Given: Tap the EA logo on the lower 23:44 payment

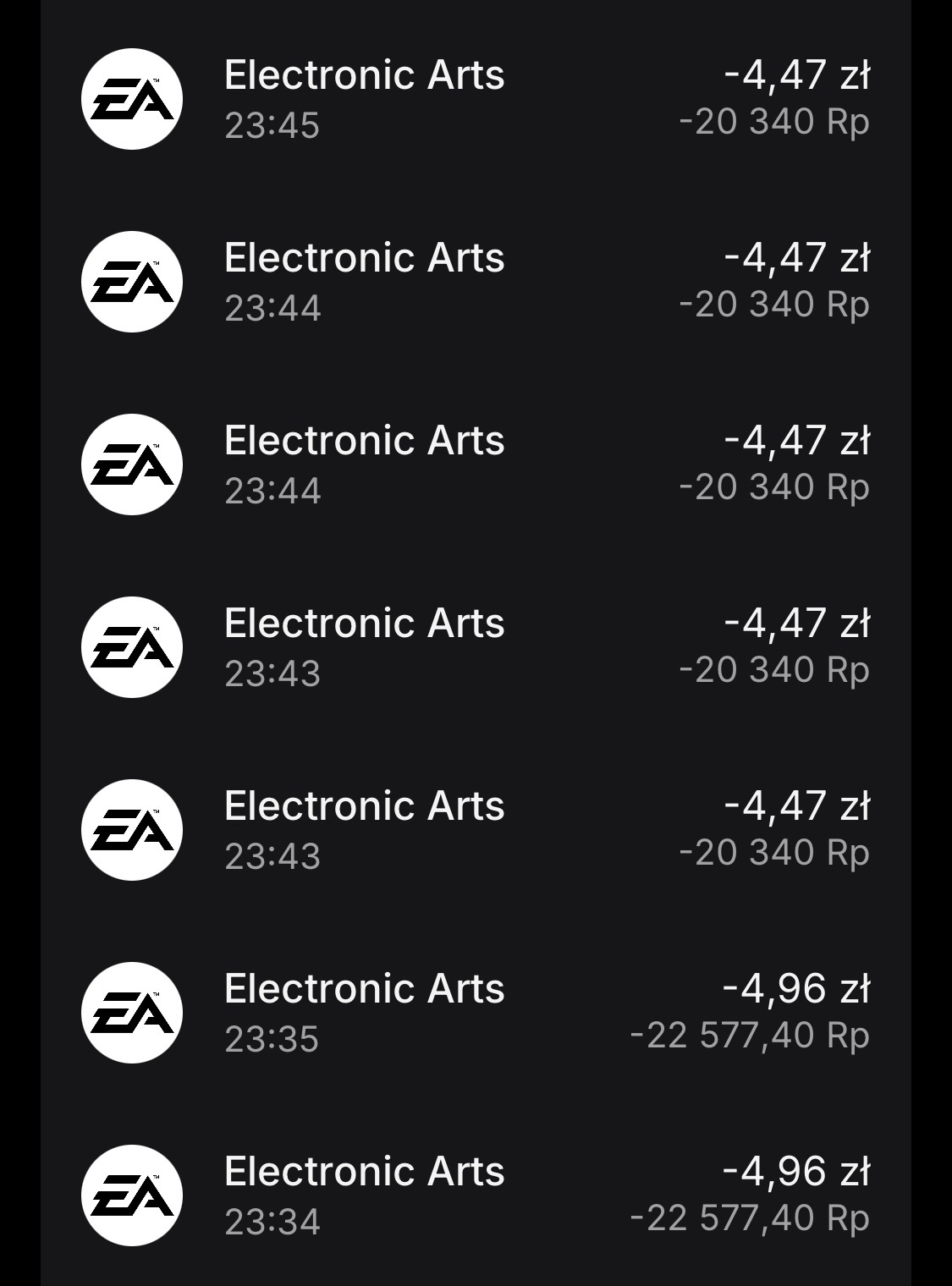Looking at the screenshot, I should coord(132,464).
